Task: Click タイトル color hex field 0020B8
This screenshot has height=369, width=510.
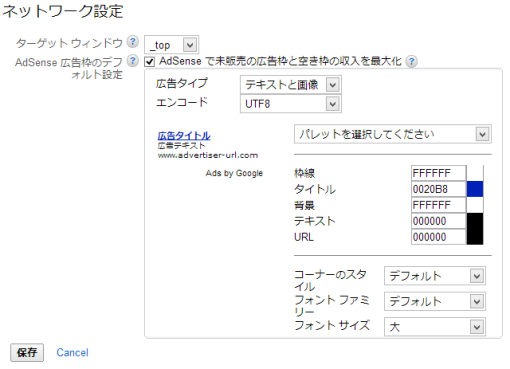Action: (x=438, y=189)
